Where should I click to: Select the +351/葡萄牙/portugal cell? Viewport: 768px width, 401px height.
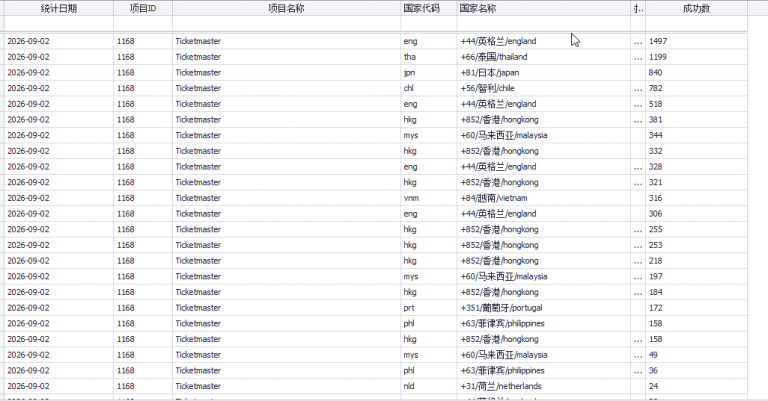coord(544,307)
